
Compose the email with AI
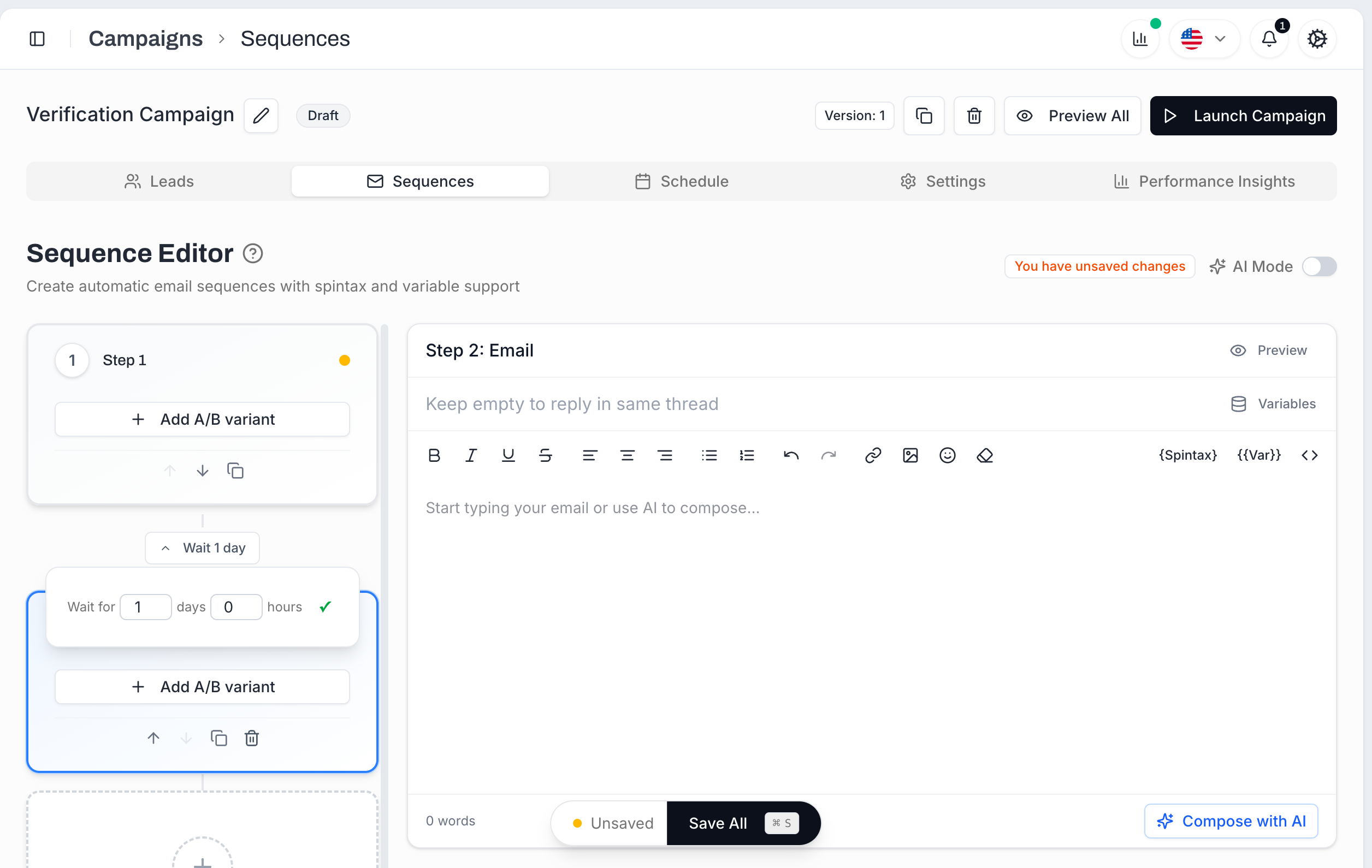[1231, 821]
